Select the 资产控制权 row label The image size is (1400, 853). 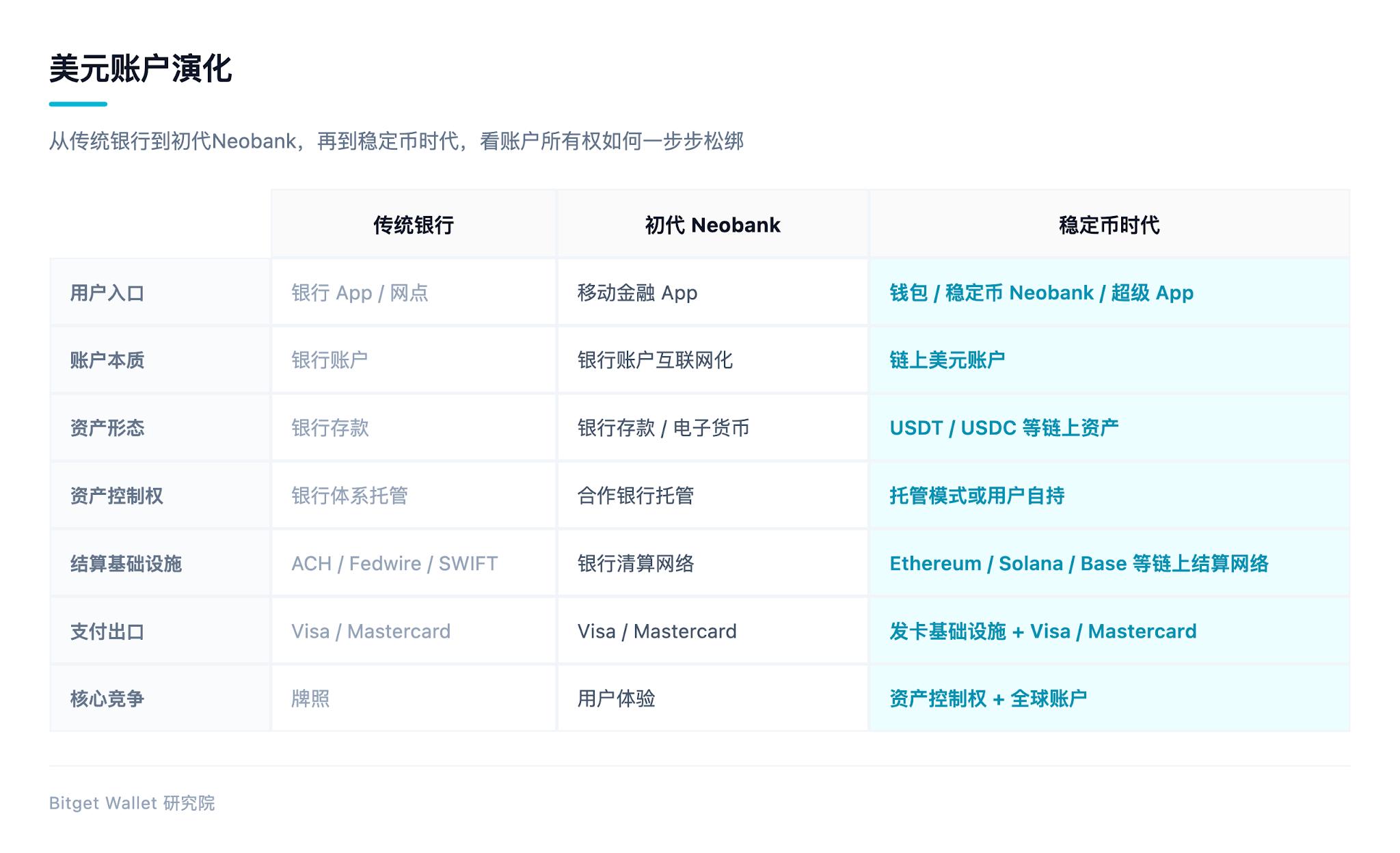(x=116, y=496)
